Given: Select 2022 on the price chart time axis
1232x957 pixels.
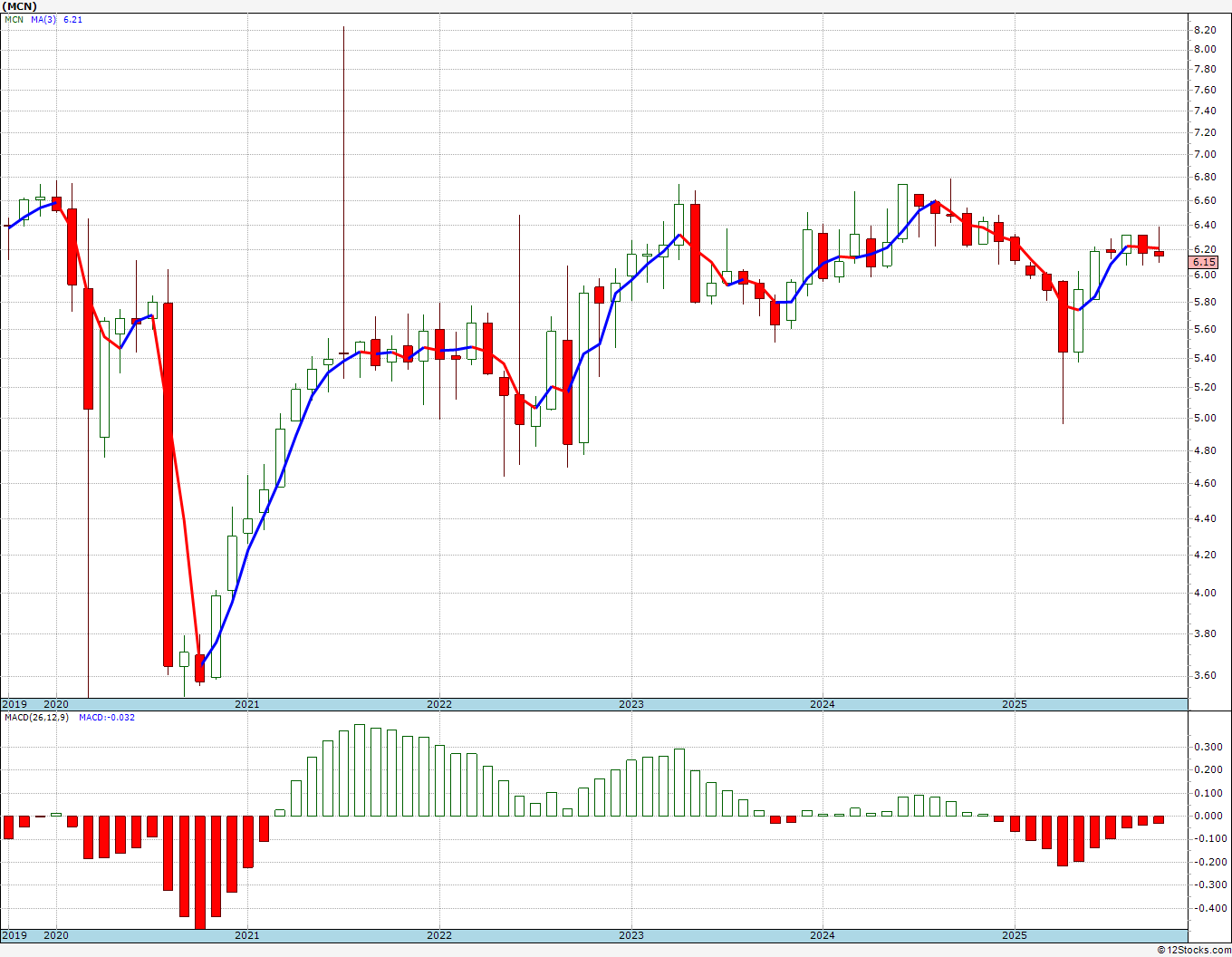Looking at the screenshot, I should point(439,704).
